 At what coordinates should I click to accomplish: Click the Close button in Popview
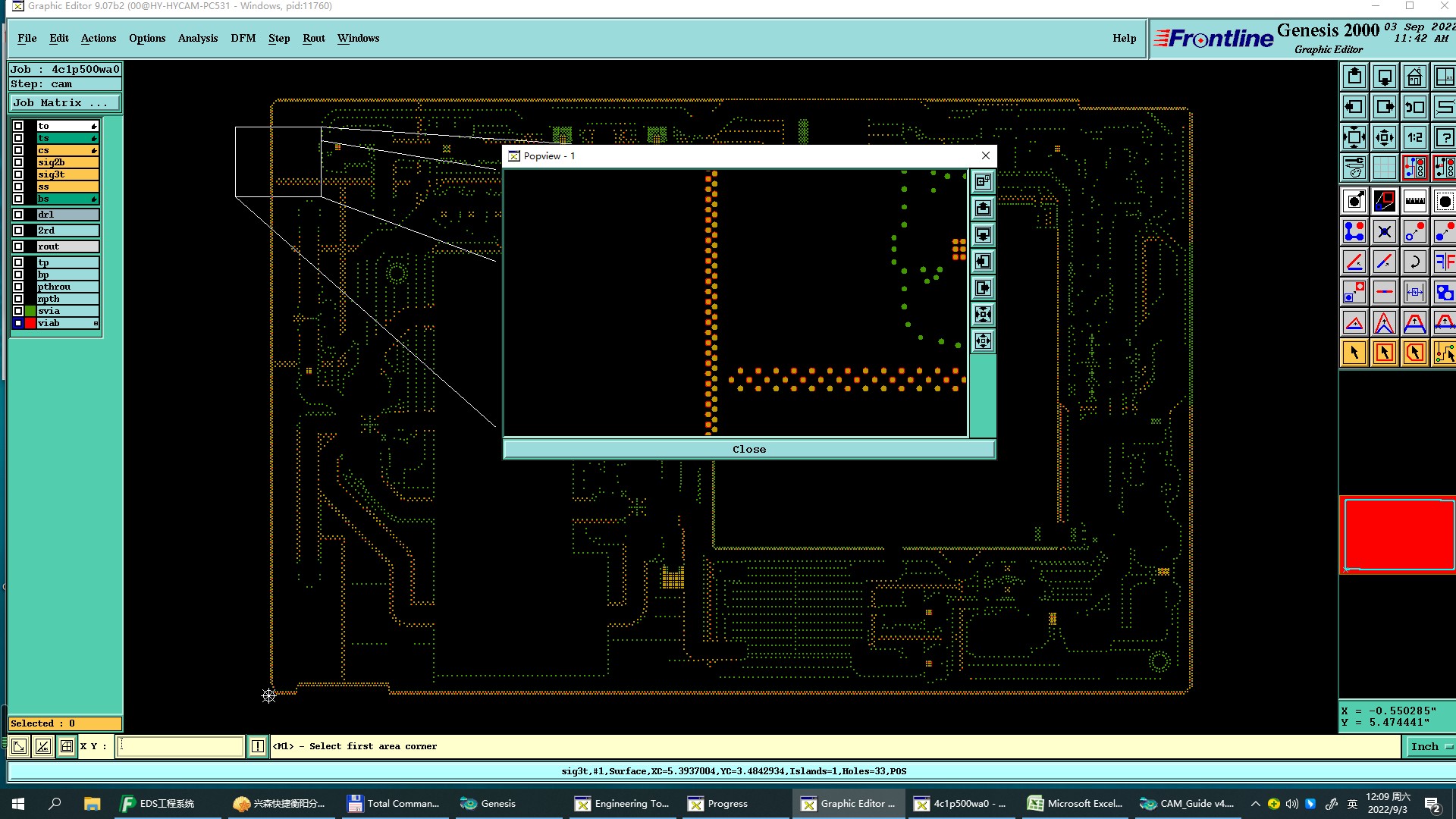click(748, 449)
